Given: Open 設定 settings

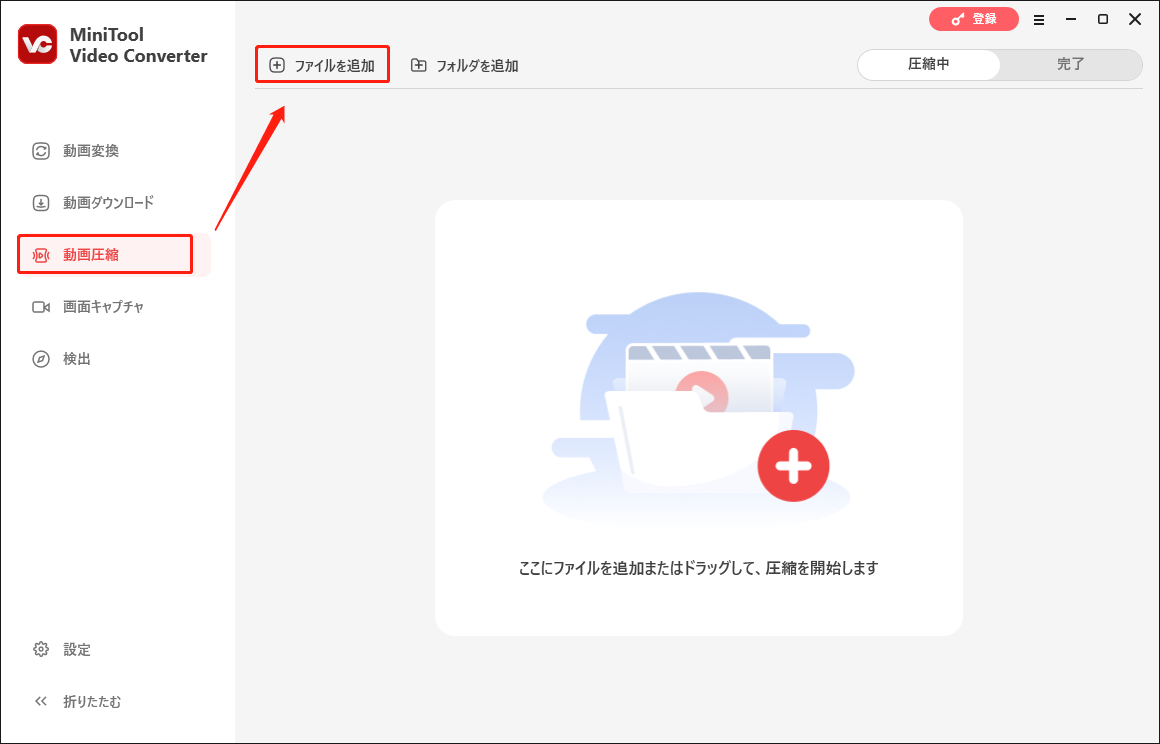Looking at the screenshot, I should [61, 649].
